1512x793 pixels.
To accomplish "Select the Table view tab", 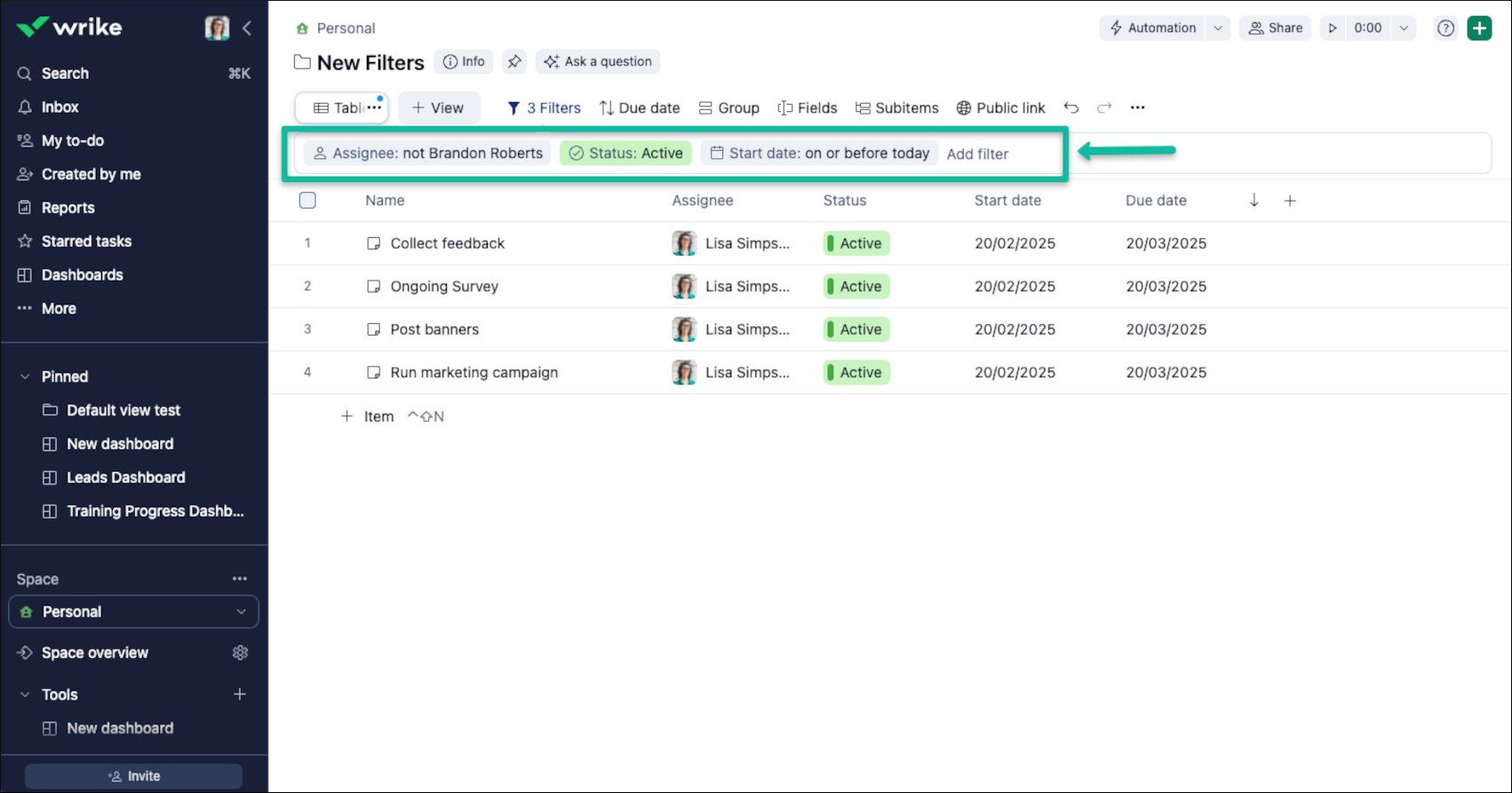I will [x=341, y=107].
